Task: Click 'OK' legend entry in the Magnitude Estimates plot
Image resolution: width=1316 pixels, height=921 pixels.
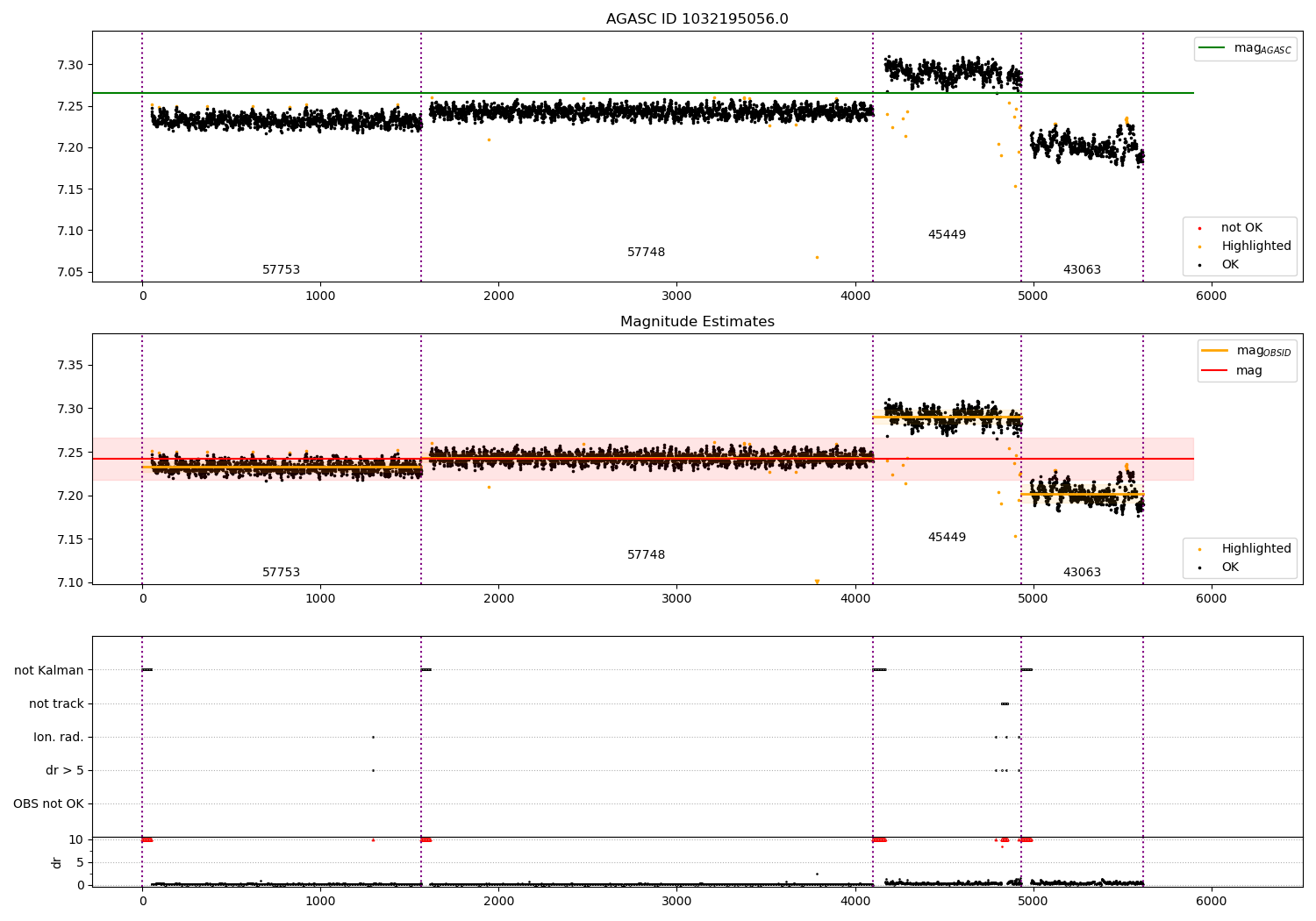Action: coord(1230,568)
